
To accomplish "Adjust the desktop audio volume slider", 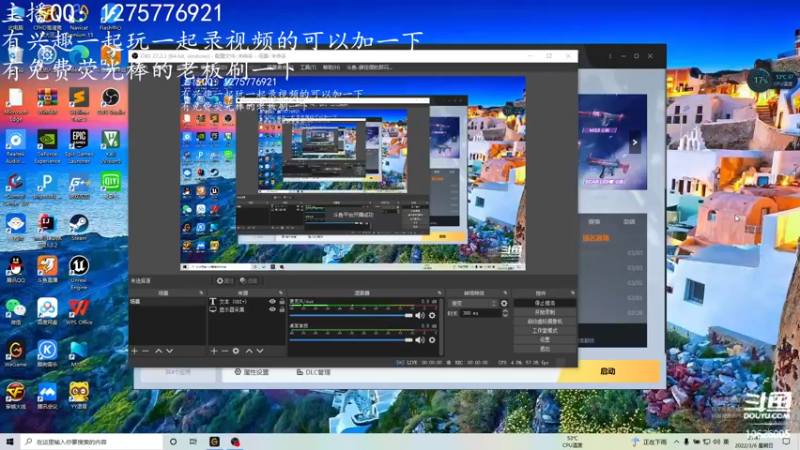I will coord(351,340).
